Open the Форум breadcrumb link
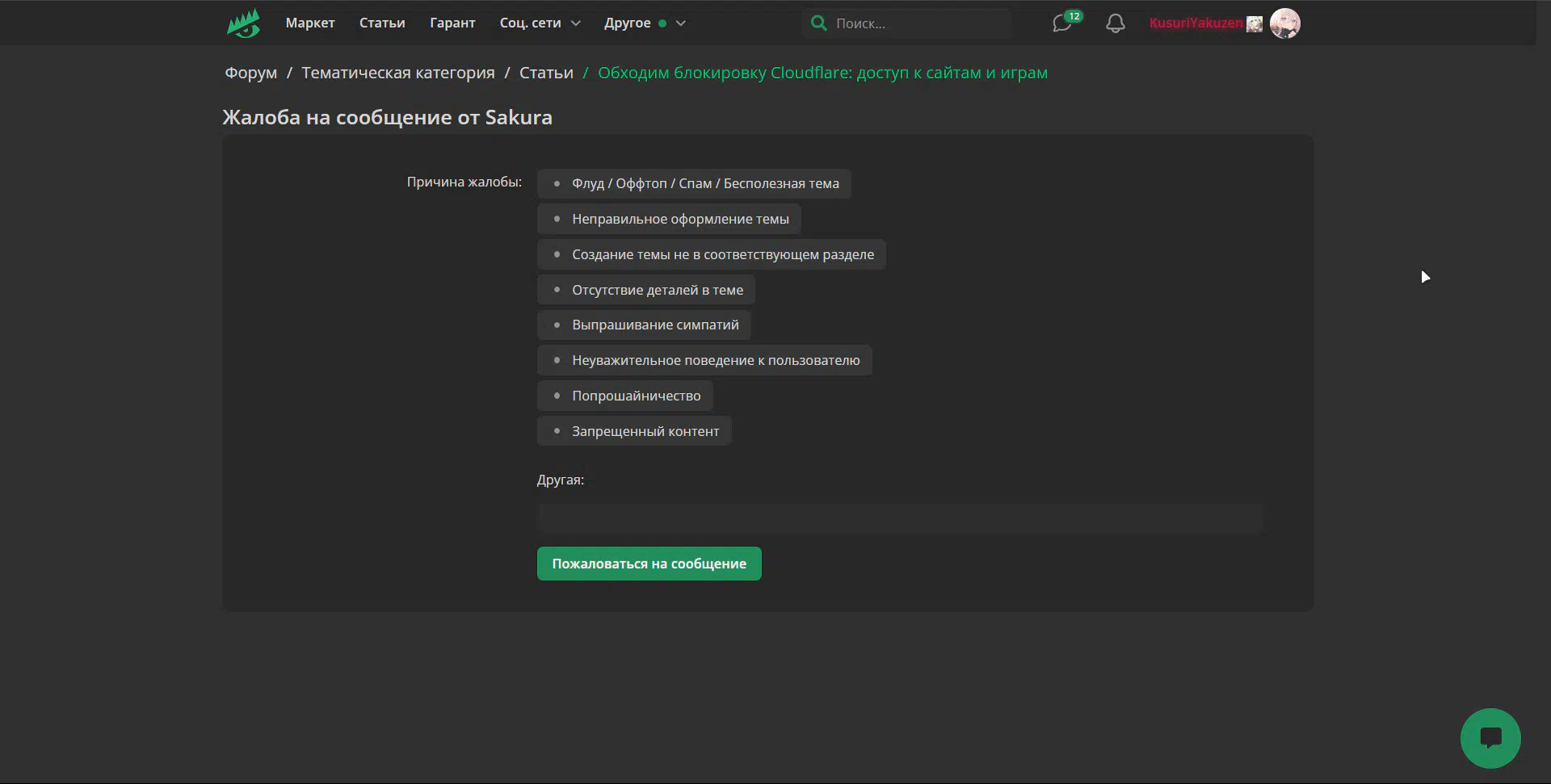 [x=250, y=73]
